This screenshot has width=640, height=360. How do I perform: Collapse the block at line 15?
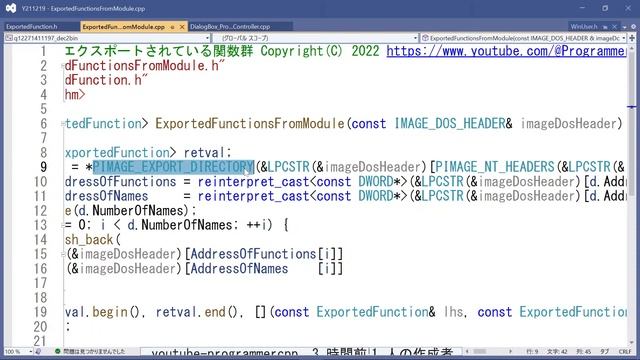(x=63, y=254)
